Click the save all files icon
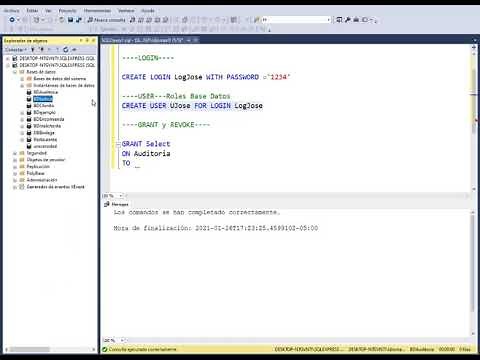 tap(79, 20)
